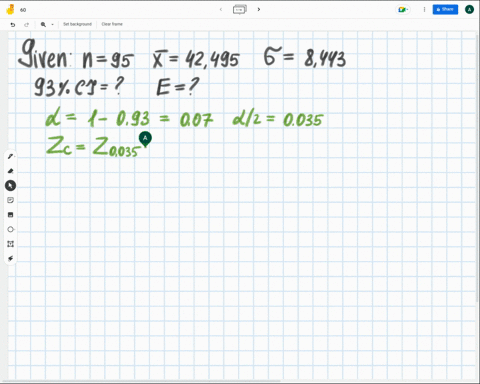Undo the last action

[13, 24]
